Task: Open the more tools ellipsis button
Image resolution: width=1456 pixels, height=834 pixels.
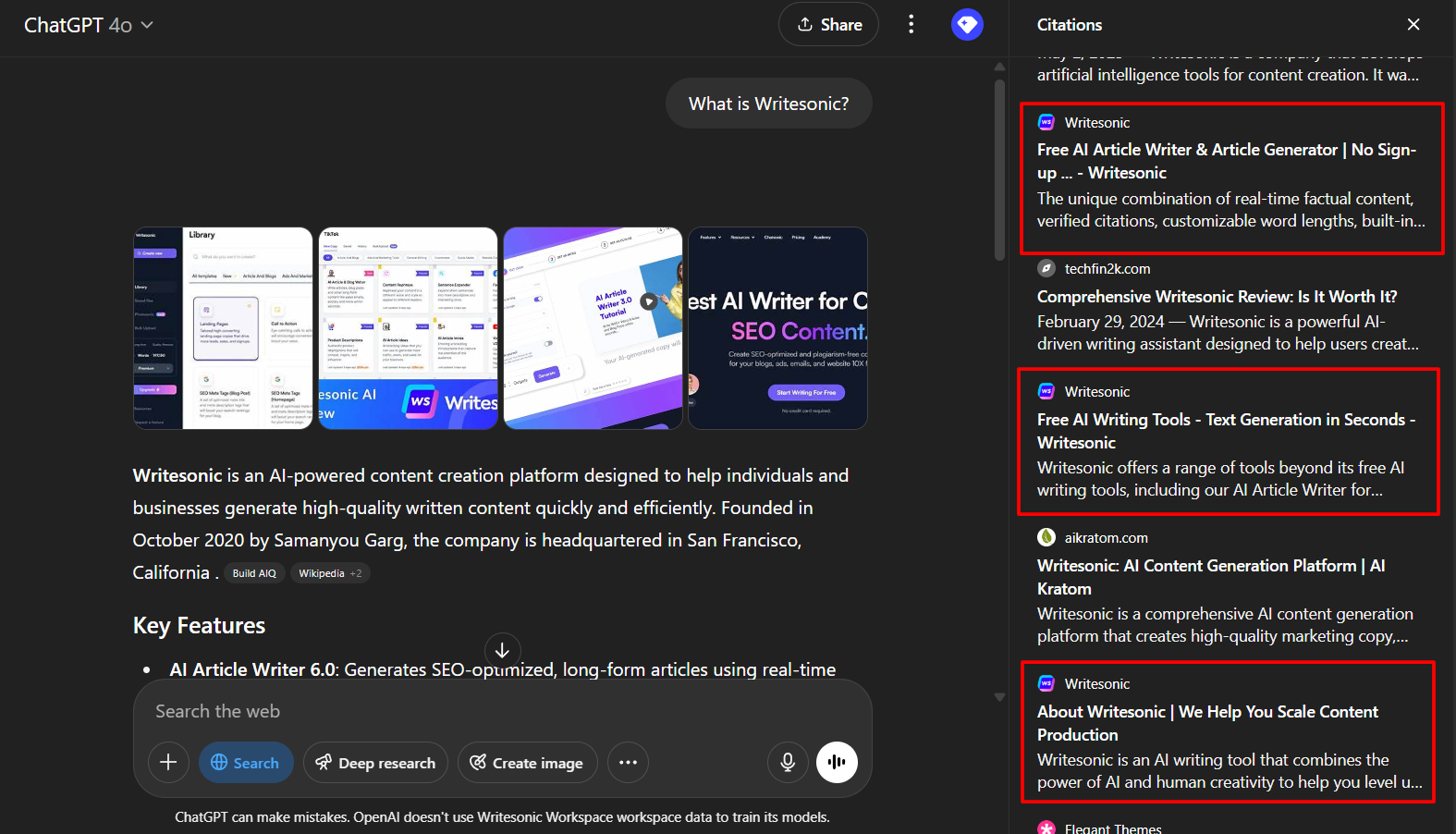Action: pos(628,763)
